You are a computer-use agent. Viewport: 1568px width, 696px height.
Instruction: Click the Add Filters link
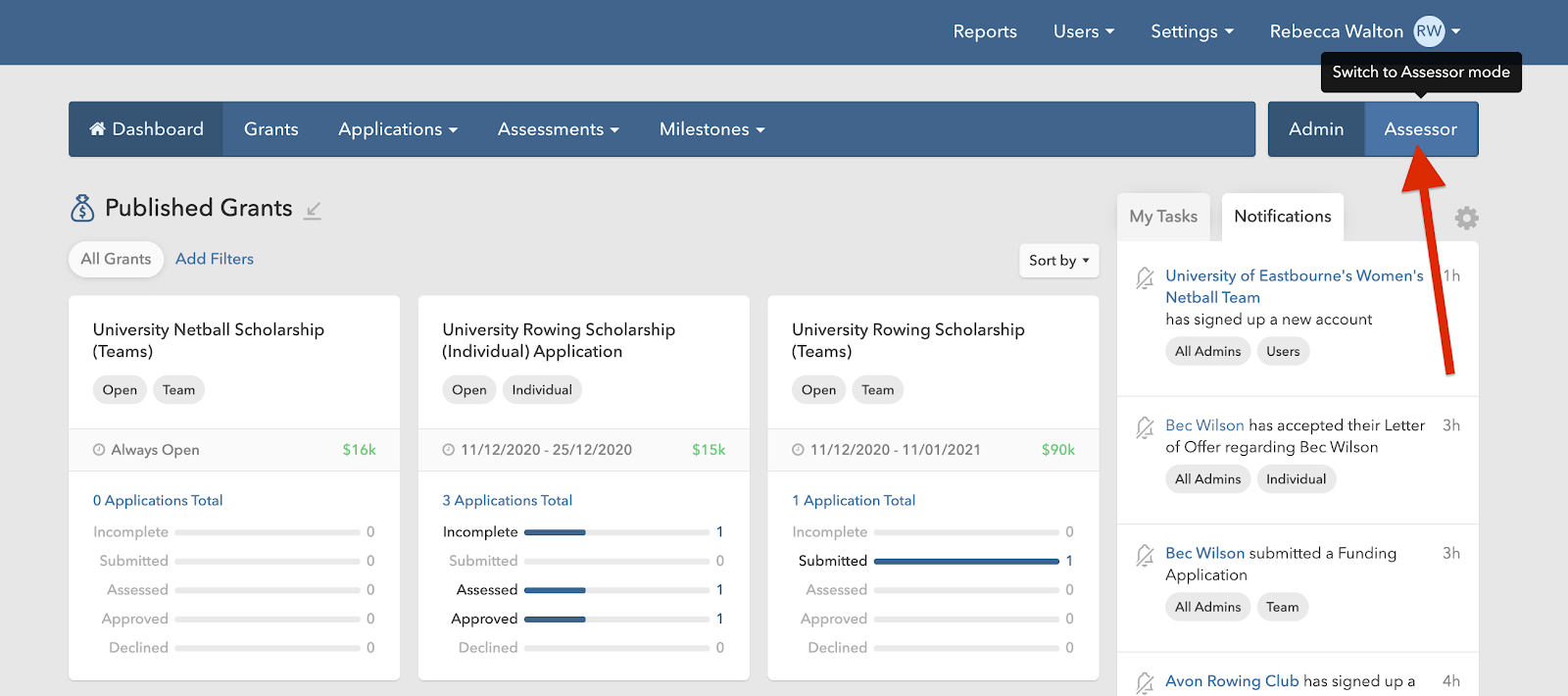click(215, 259)
